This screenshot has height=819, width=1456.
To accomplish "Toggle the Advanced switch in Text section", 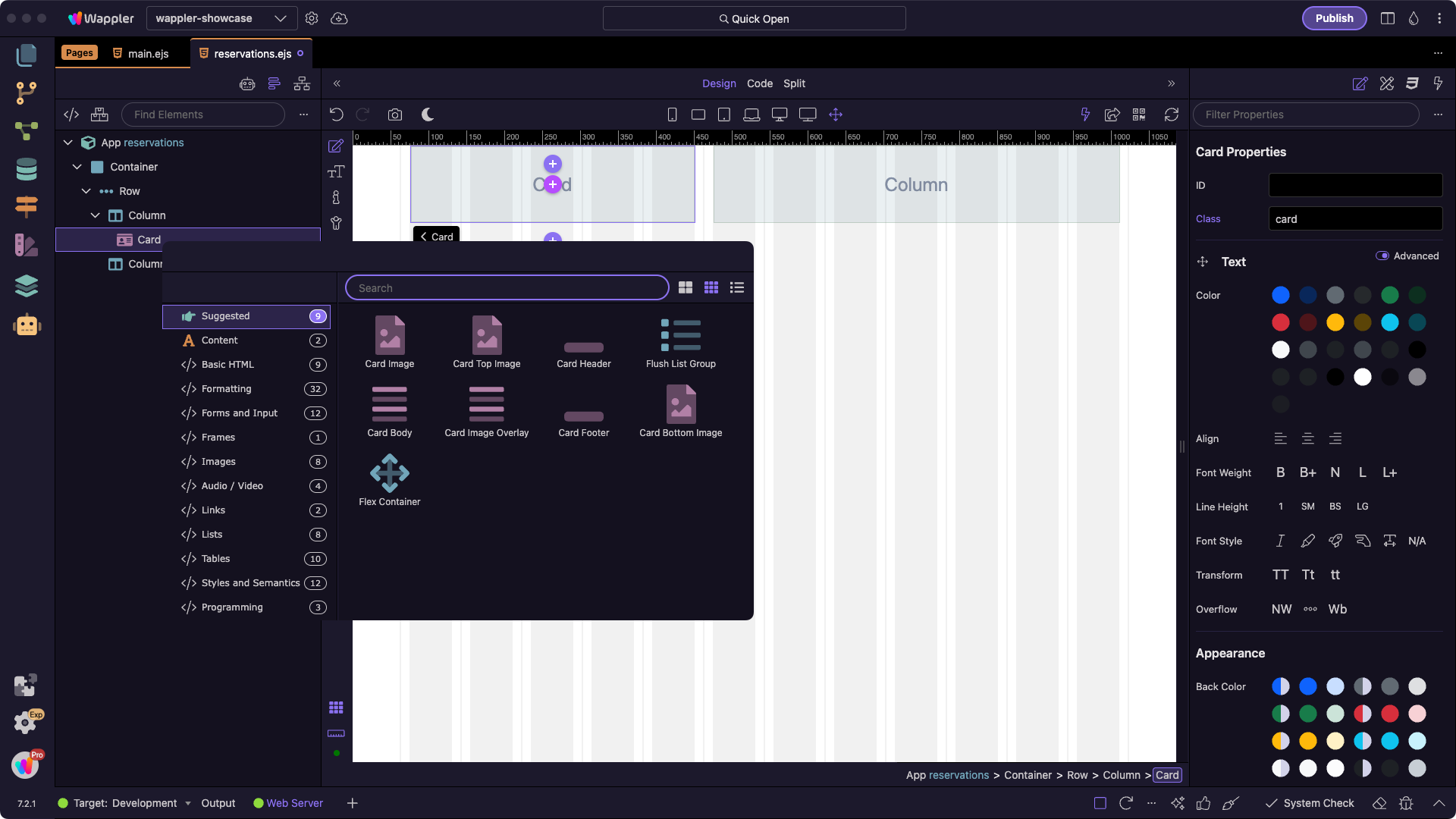I will coord(1382,256).
